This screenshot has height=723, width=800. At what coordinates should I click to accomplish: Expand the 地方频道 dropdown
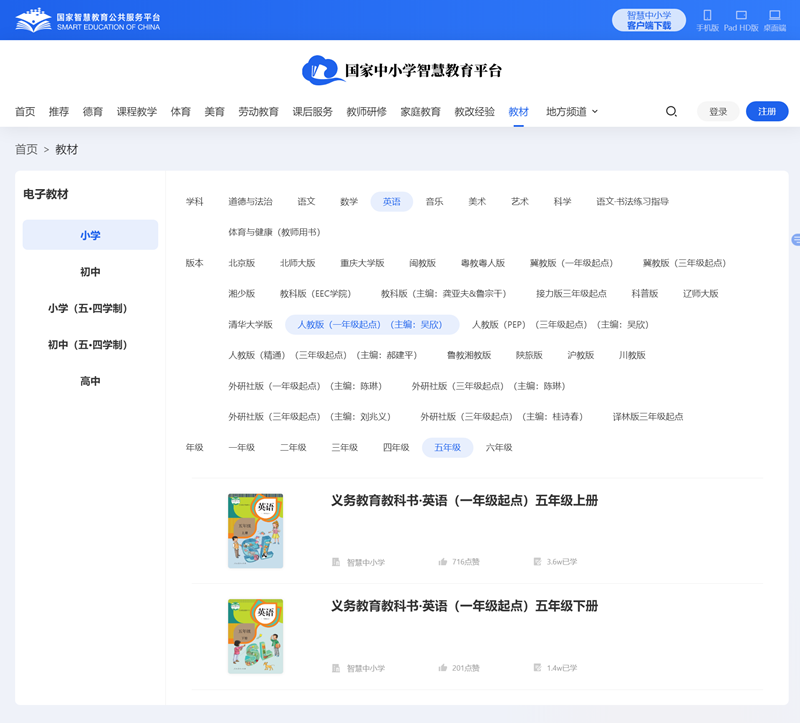(x=572, y=112)
